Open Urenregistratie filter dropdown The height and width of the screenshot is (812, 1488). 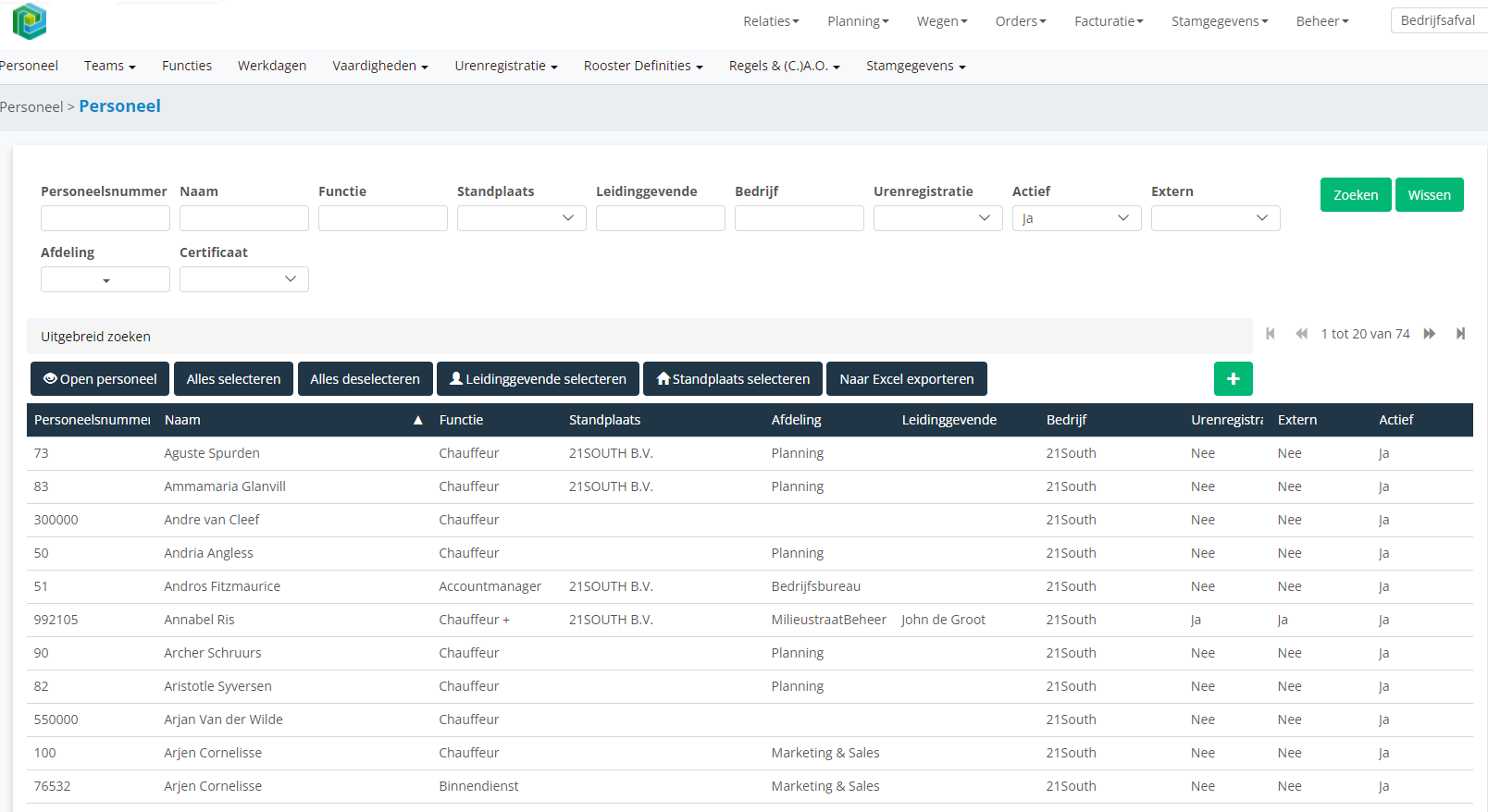tap(938, 218)
